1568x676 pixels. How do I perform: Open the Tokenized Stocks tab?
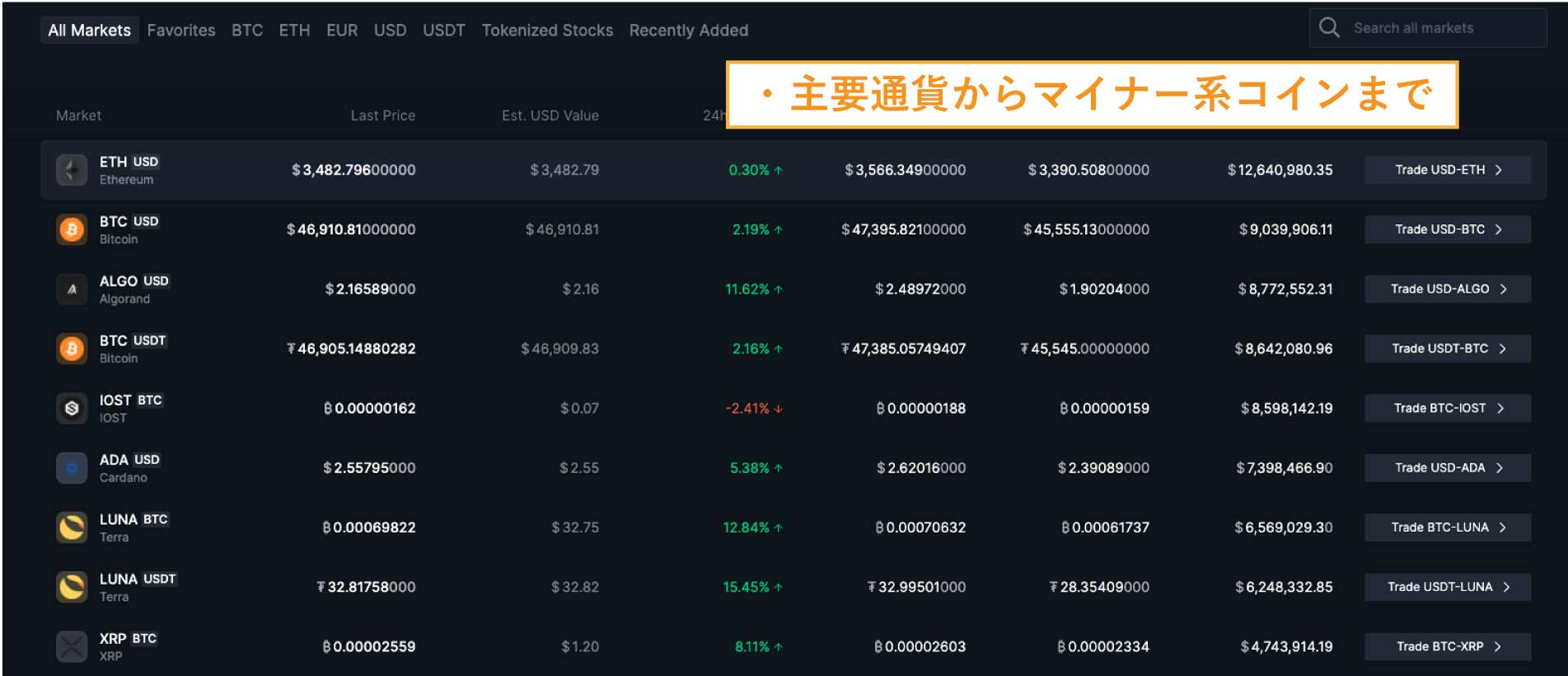(547, 31)
